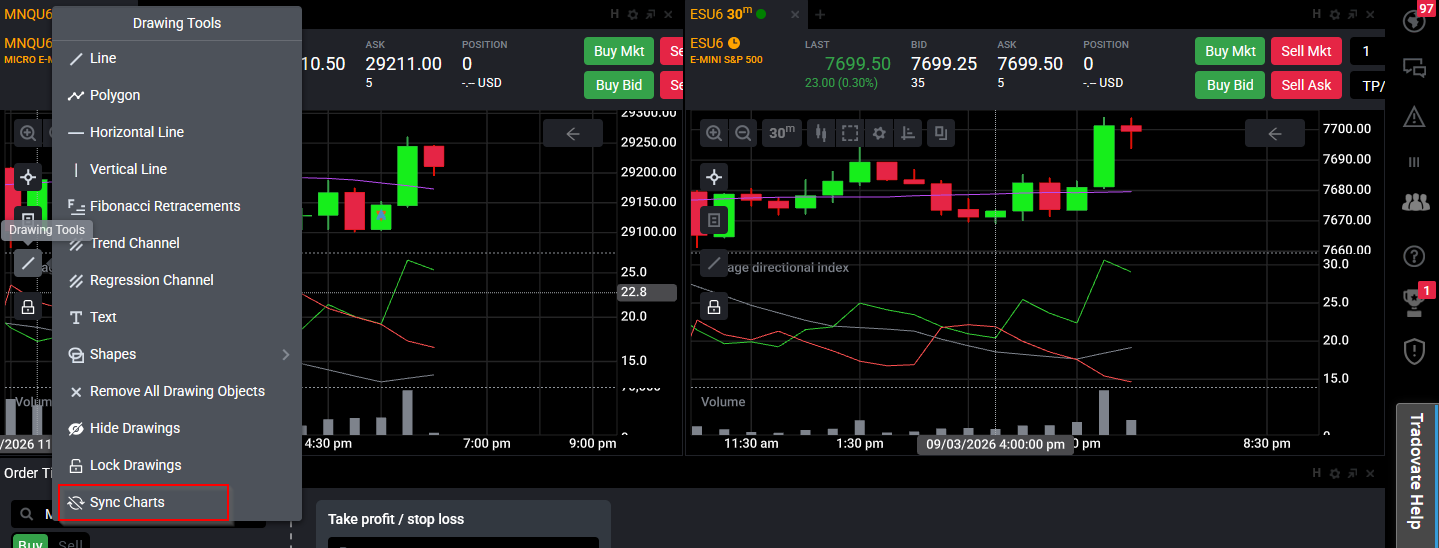Click Buy Bid for ESU6

click(x=1230, y=85)
